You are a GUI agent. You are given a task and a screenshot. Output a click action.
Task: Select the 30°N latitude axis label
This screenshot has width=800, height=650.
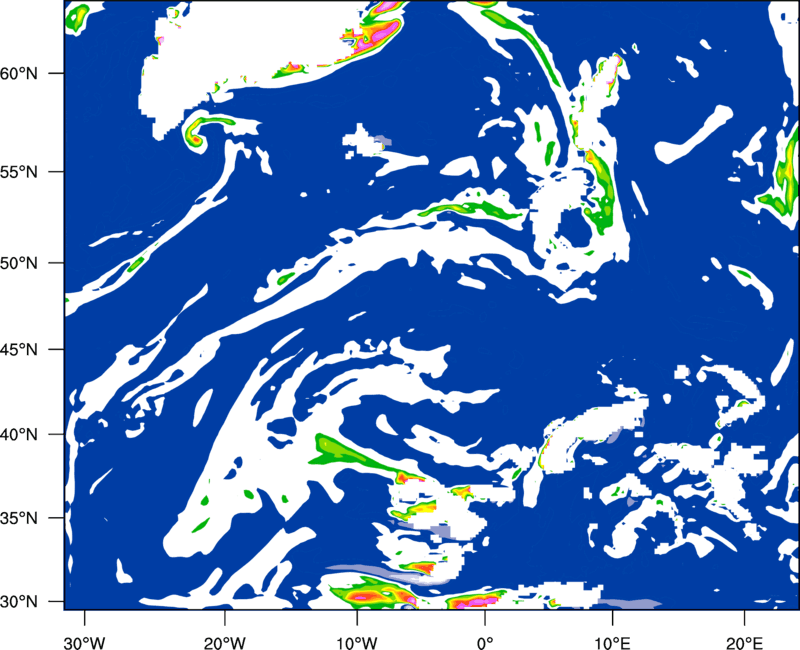[19, 602]
